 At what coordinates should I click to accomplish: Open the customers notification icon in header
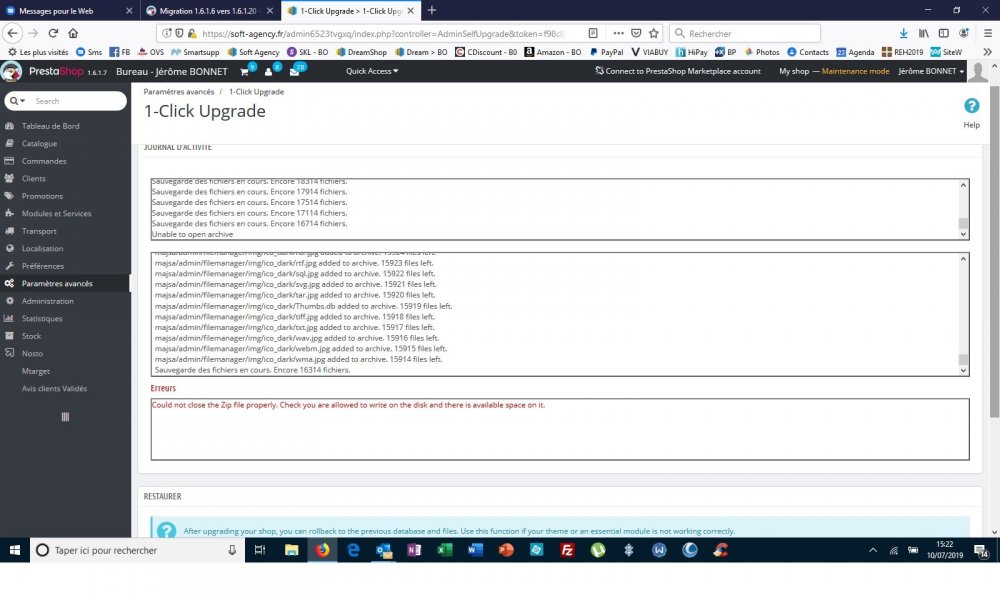268,71
